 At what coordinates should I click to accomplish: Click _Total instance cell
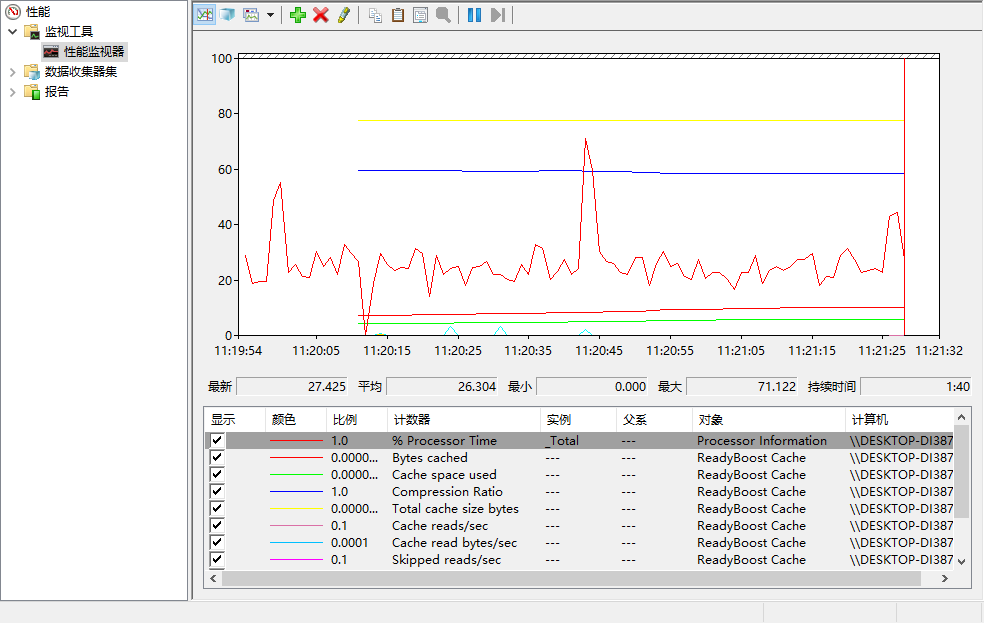point(562,440)
